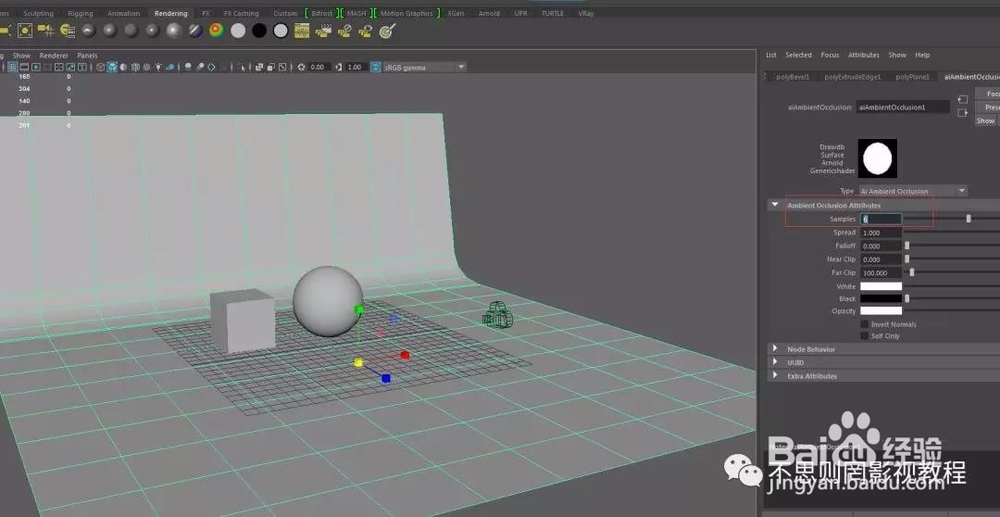Expand the Node Behavior section
The width and height of the screenshot is (1000, 517).
tap(775, 349)
